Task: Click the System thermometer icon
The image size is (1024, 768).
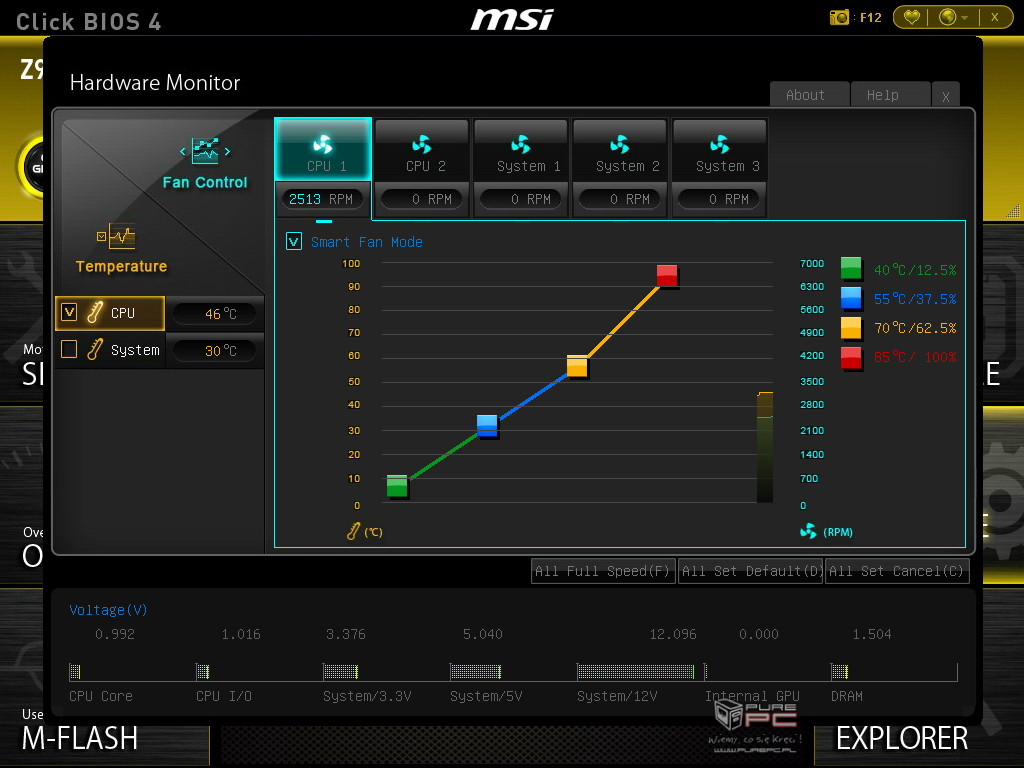Action: pos(95,349)
